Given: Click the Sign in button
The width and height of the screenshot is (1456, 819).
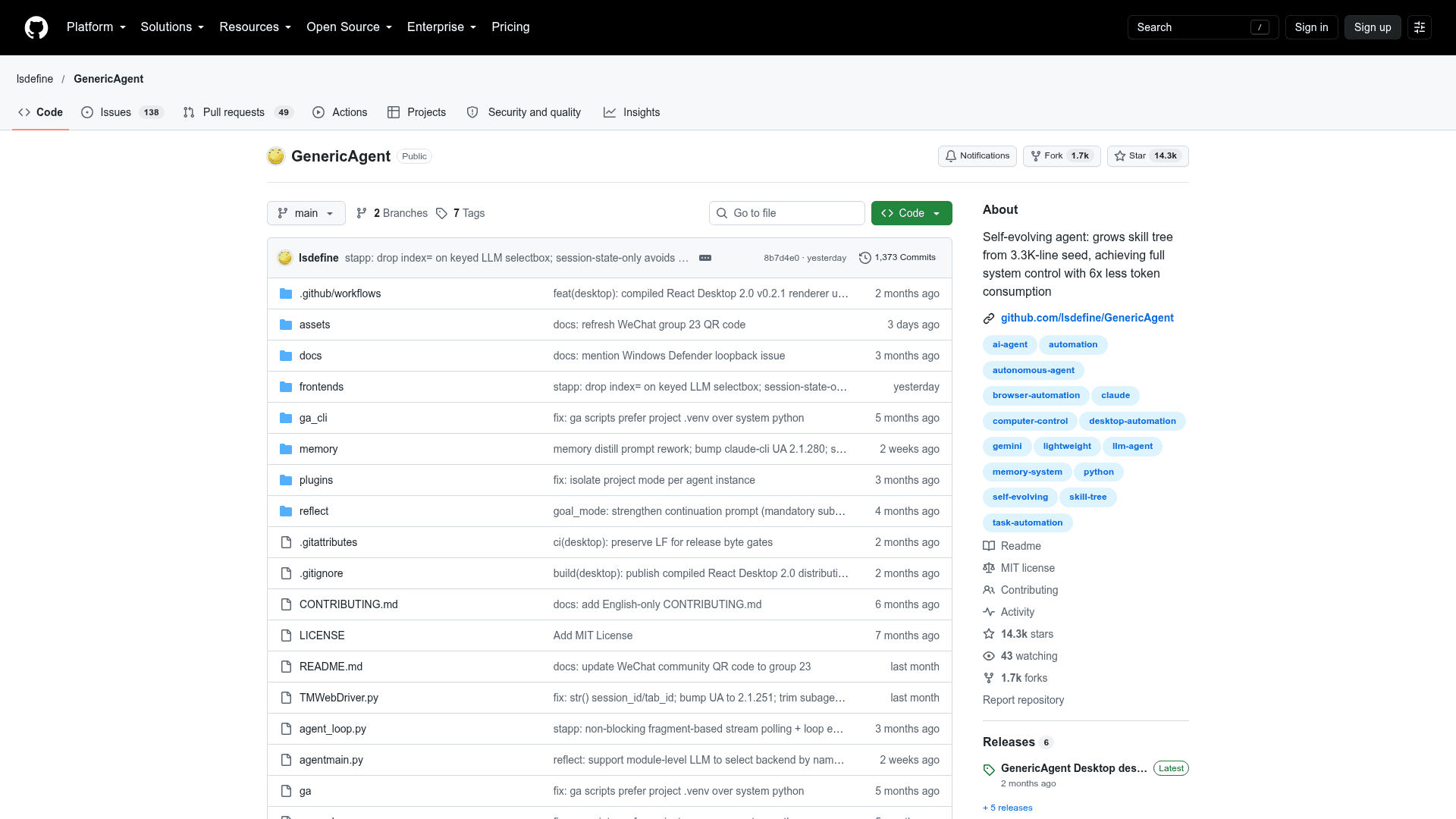Looking at the screenshot, I should coord(1311,27).
